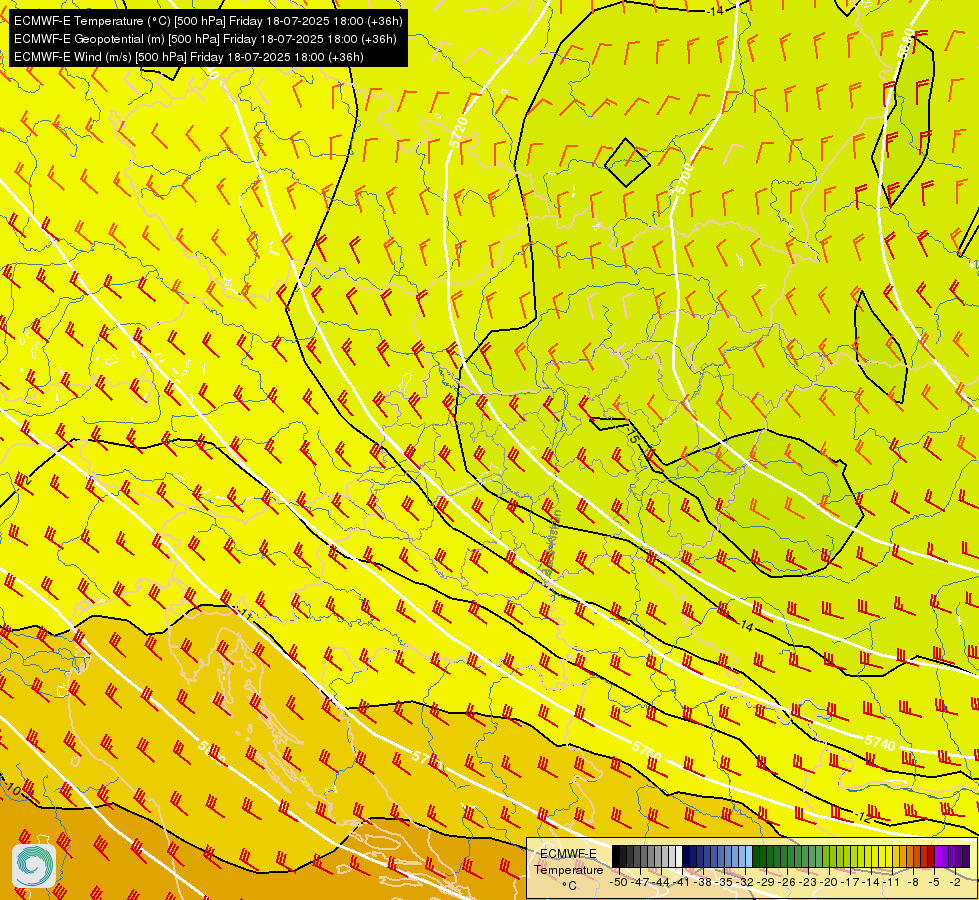
Task: Click the 5680 geopotential contour label
Action: point(907,44)
